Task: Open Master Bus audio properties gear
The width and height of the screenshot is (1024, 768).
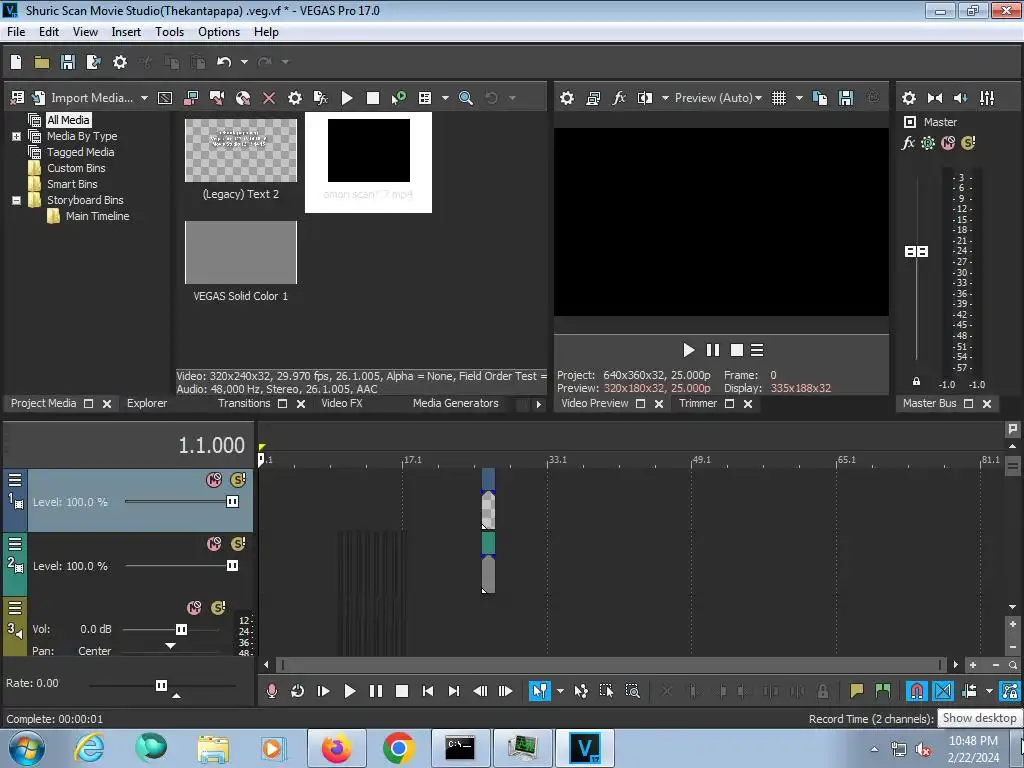Action: pyautogui.click(x=908, y=98)
